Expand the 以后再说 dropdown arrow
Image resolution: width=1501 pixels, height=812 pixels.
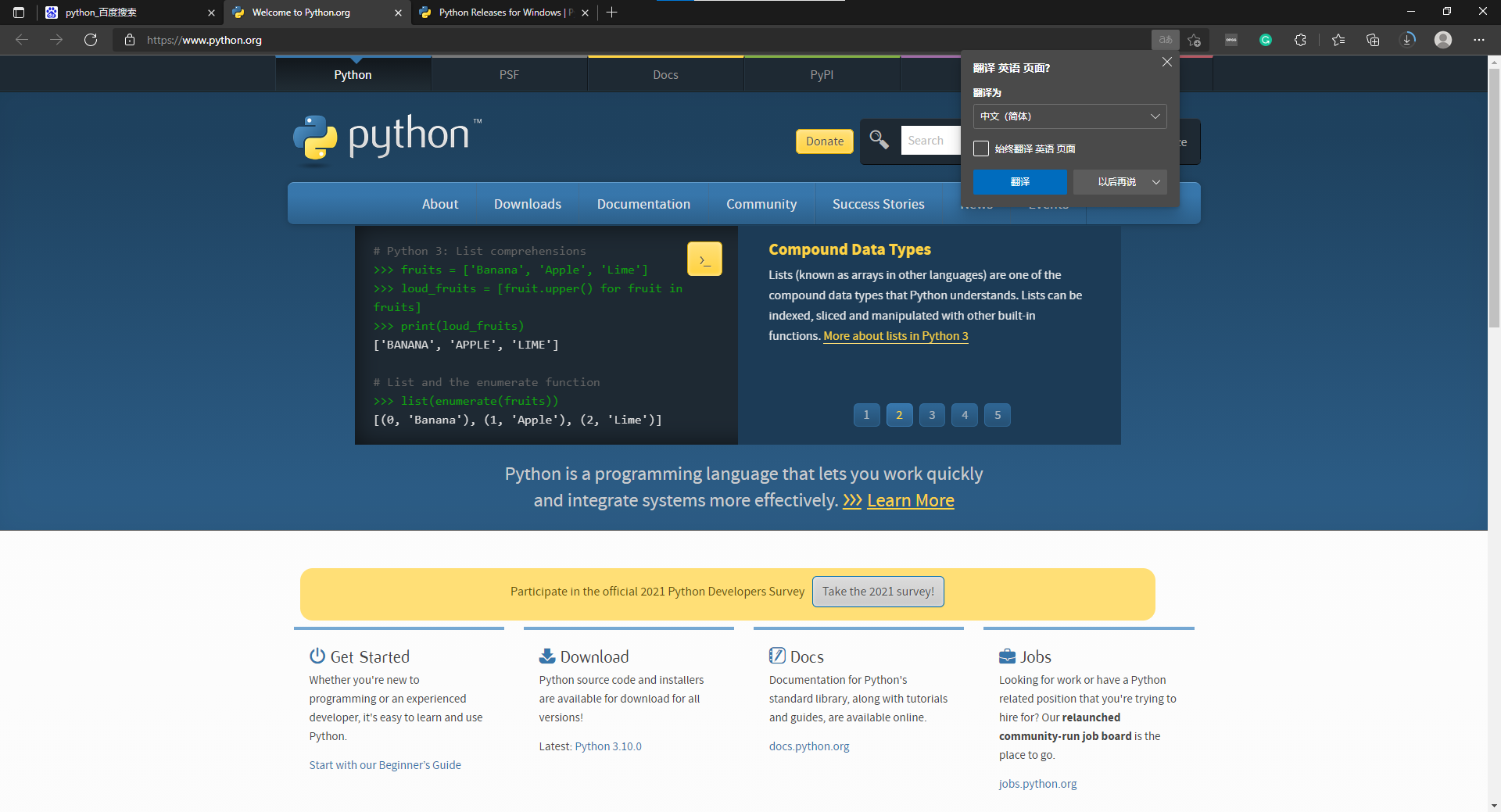click(x=1156, y=182)
